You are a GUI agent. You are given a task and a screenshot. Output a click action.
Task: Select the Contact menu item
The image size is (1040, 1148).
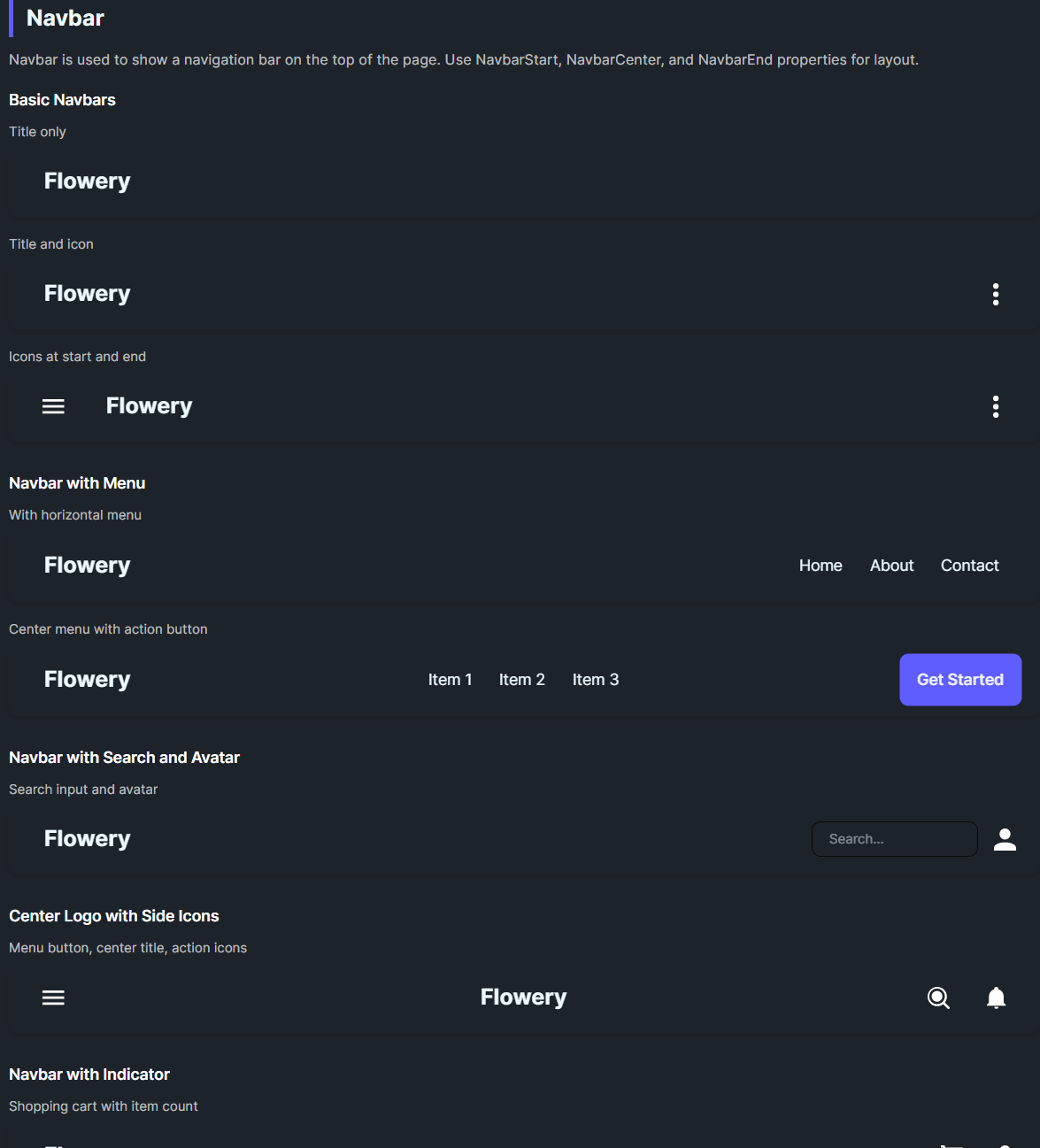pos(969,566)
